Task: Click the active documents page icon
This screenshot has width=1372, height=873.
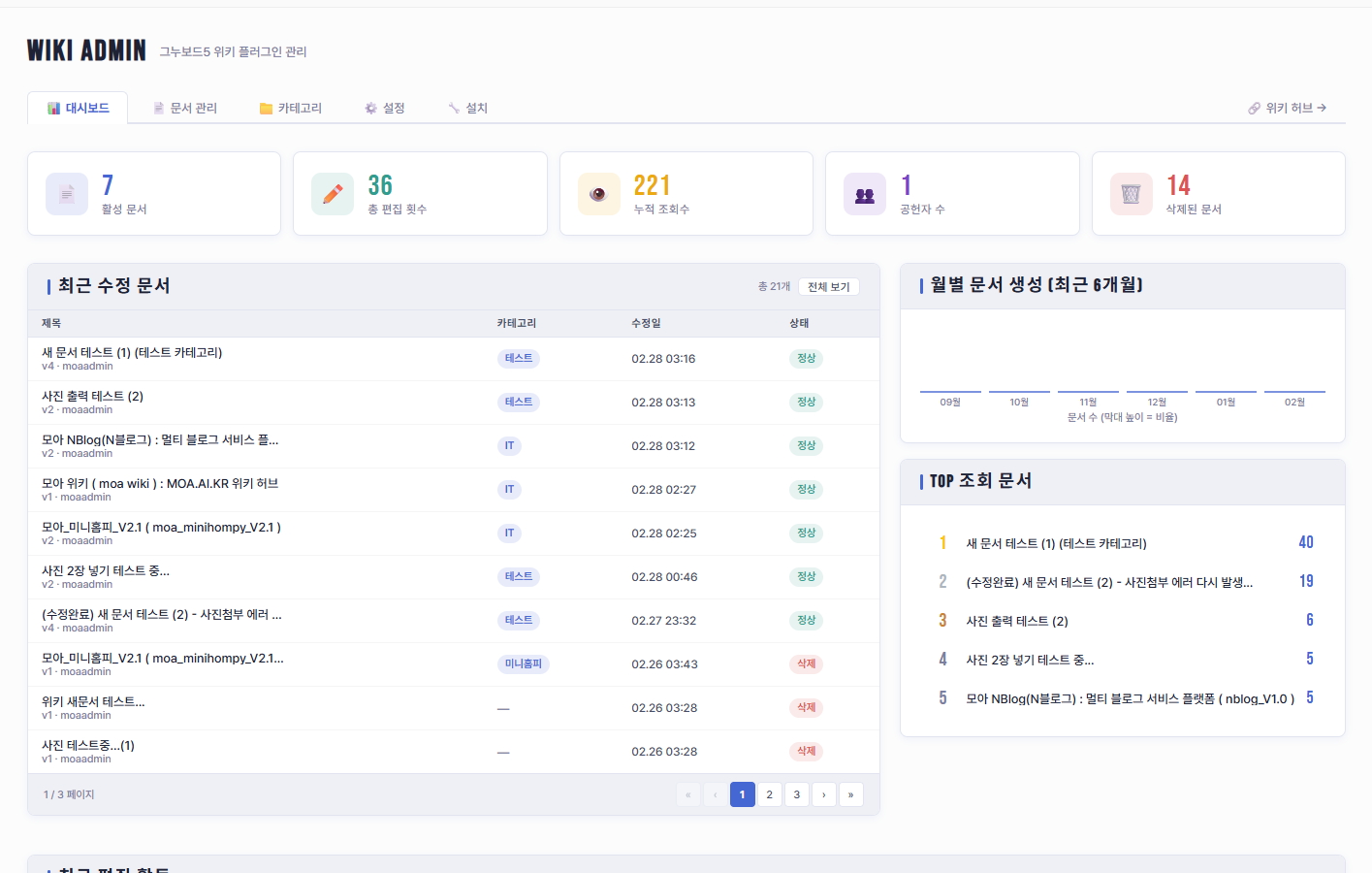Action: 67,194
